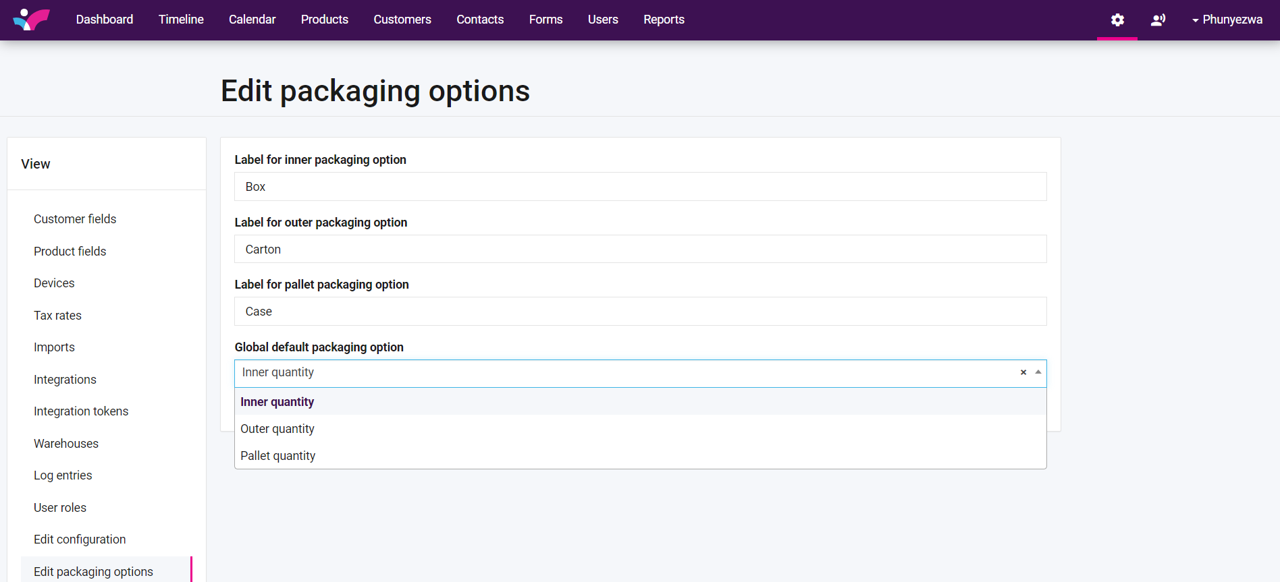Select Outer quantity option
Image resolution: width=1280 pixels, height=582 pixels.
click(278, 429)
